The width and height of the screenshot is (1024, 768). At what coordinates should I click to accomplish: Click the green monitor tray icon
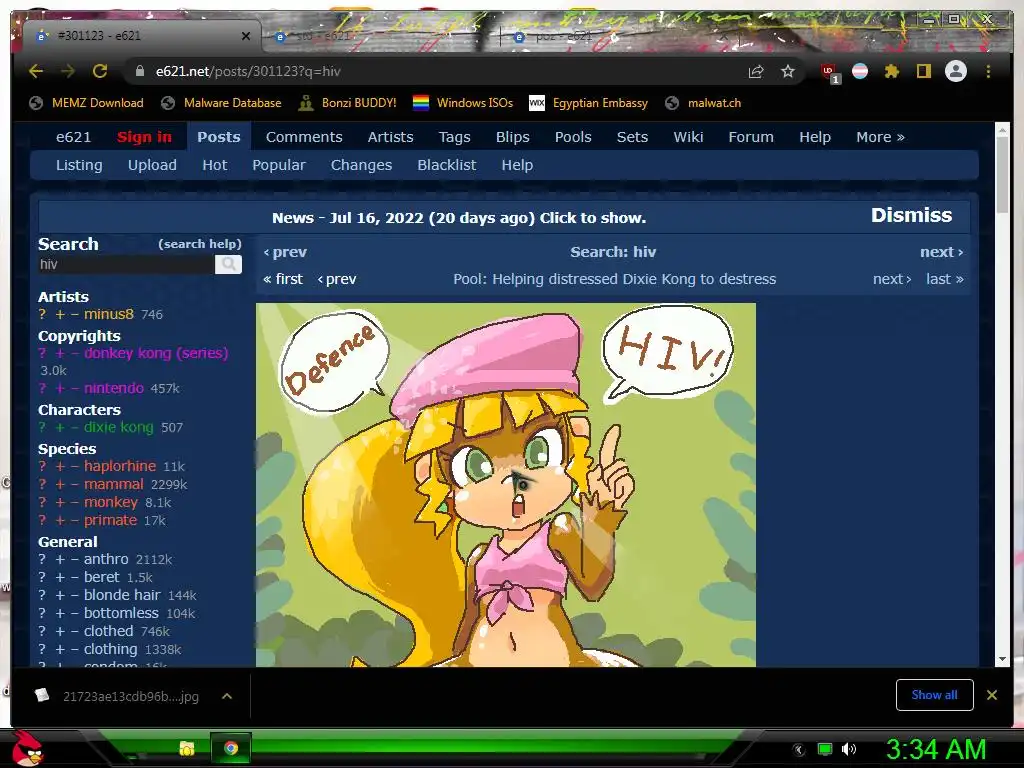coord(825,749)
